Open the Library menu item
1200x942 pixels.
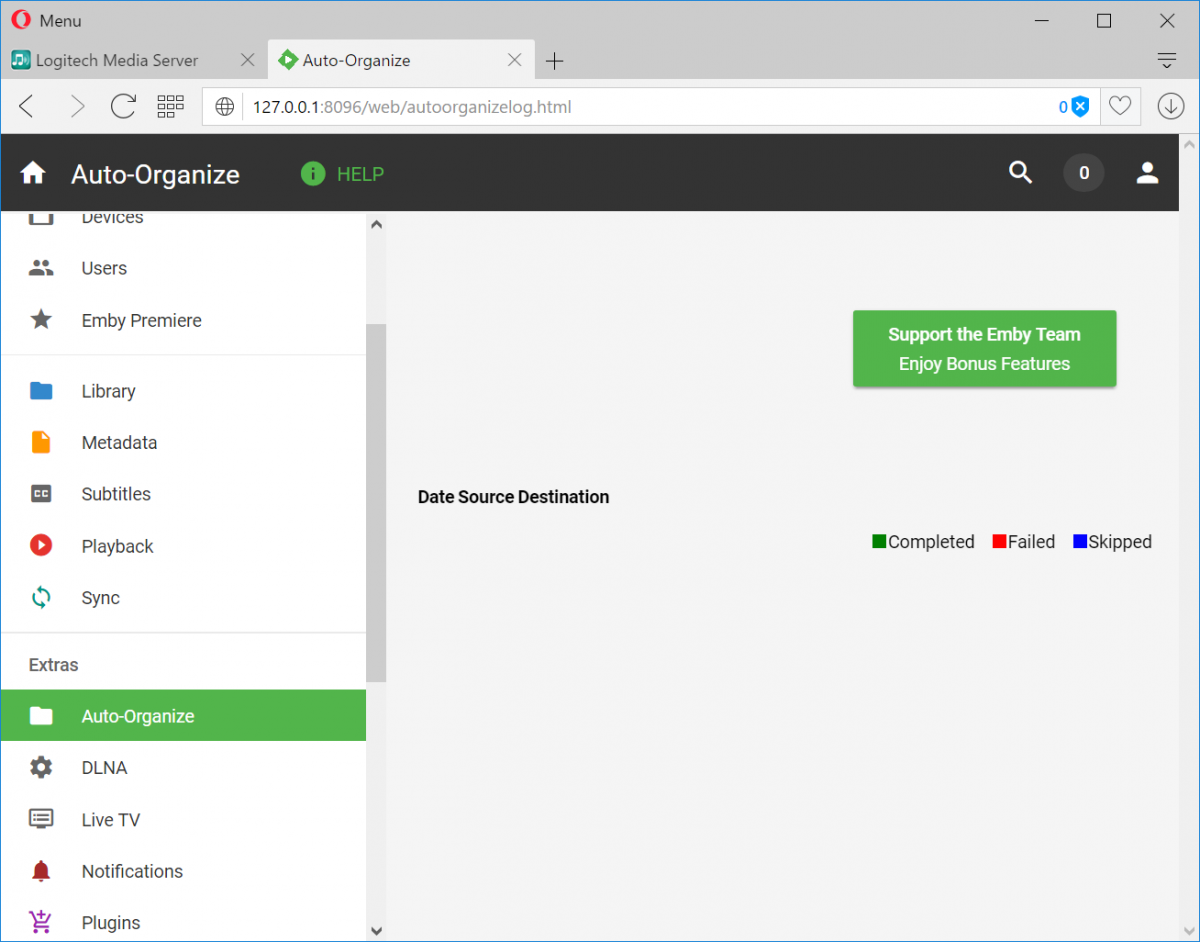coord(183,391)
